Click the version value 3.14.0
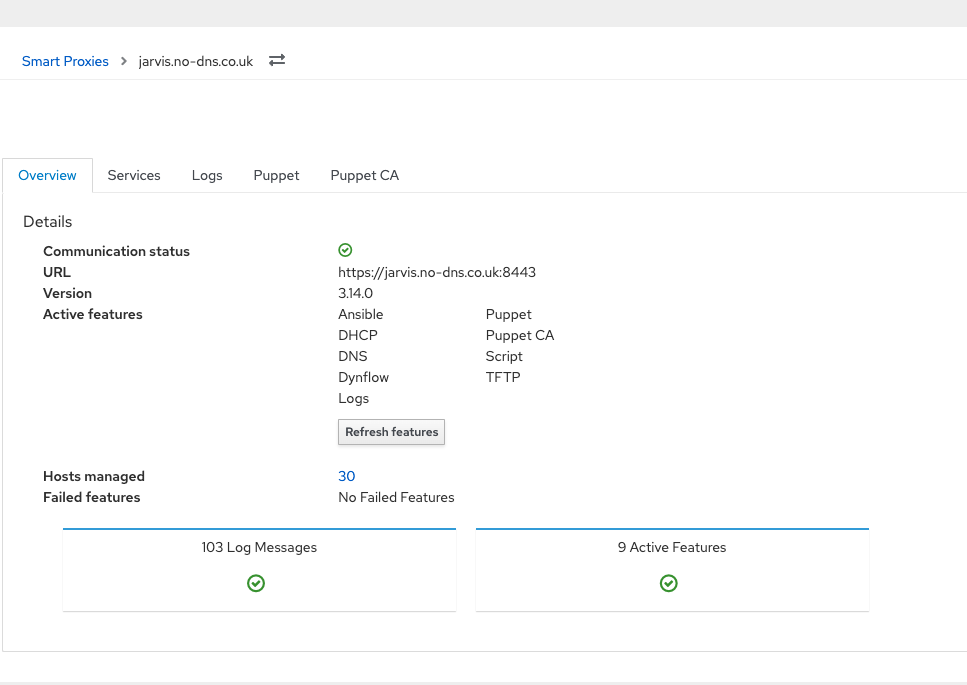Image resolution: width=967 pixels, height=685 pixels. (355, 293)
